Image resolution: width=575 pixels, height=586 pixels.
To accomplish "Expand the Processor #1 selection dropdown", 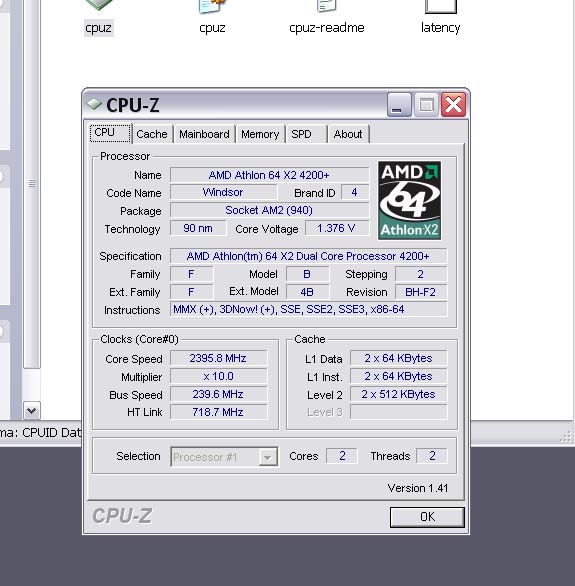I will (268, 457).
